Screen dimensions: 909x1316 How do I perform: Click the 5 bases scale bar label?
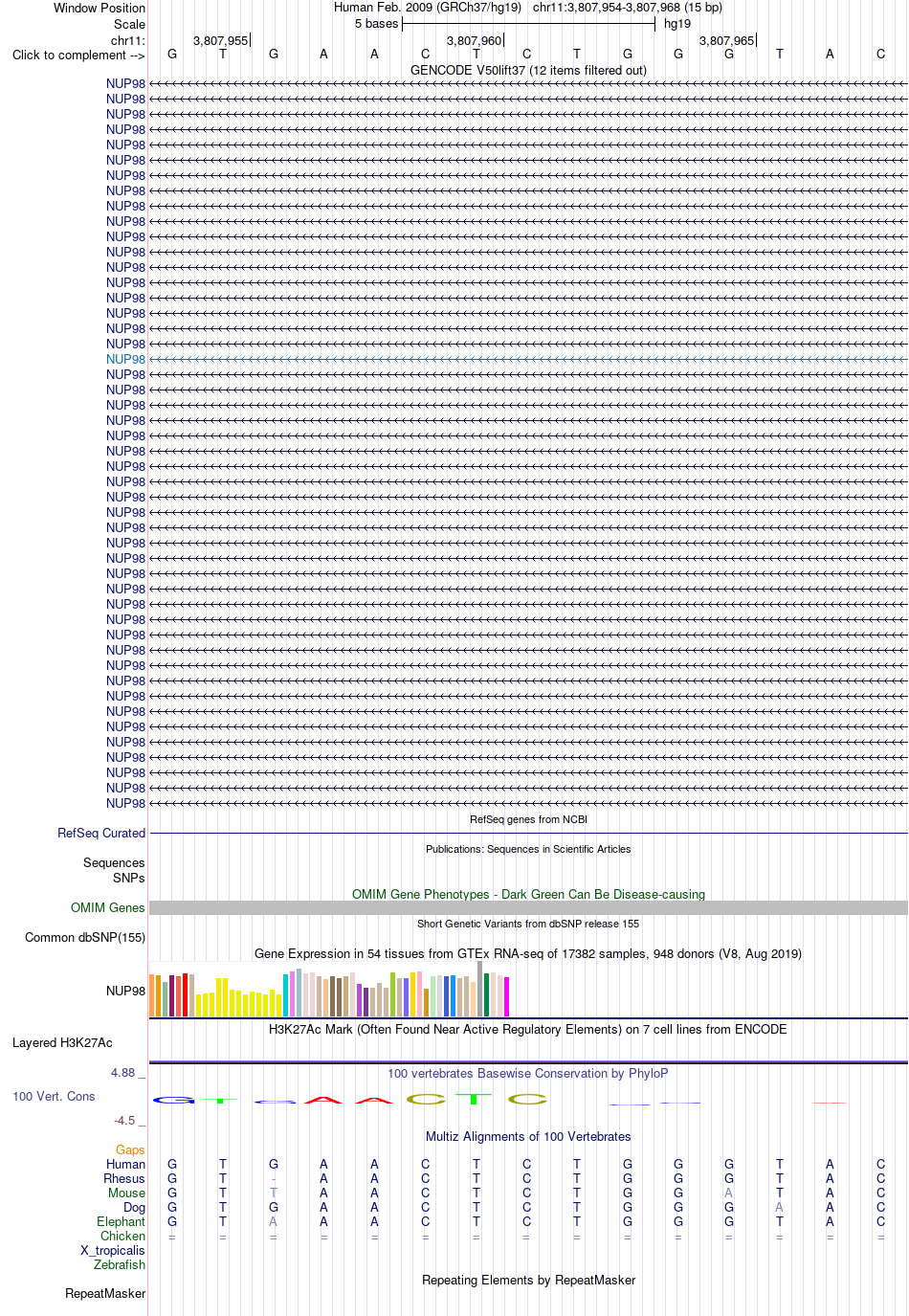376,24
